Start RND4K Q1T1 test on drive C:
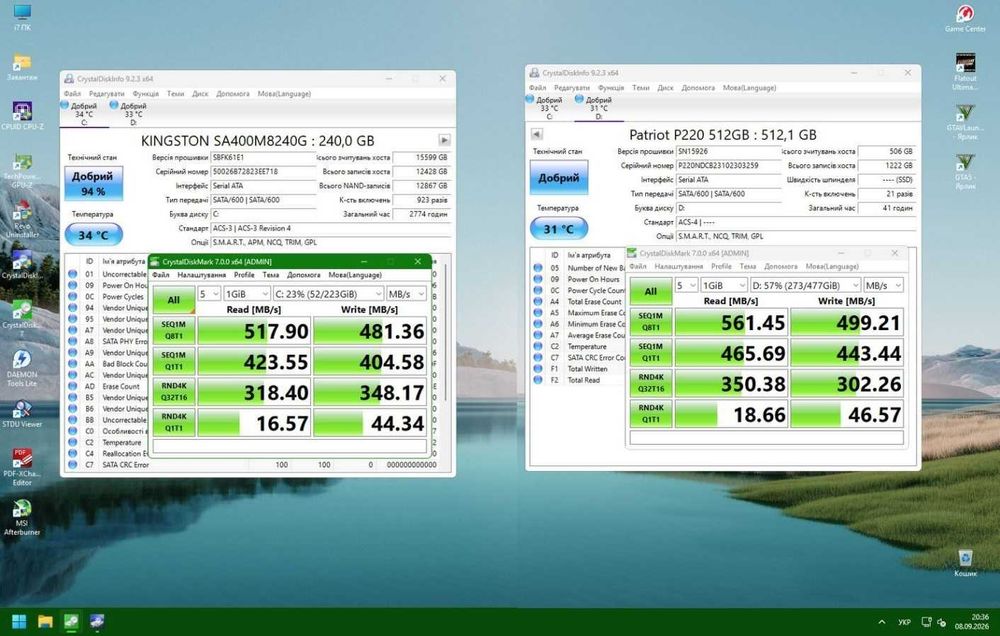 point(173,422)
